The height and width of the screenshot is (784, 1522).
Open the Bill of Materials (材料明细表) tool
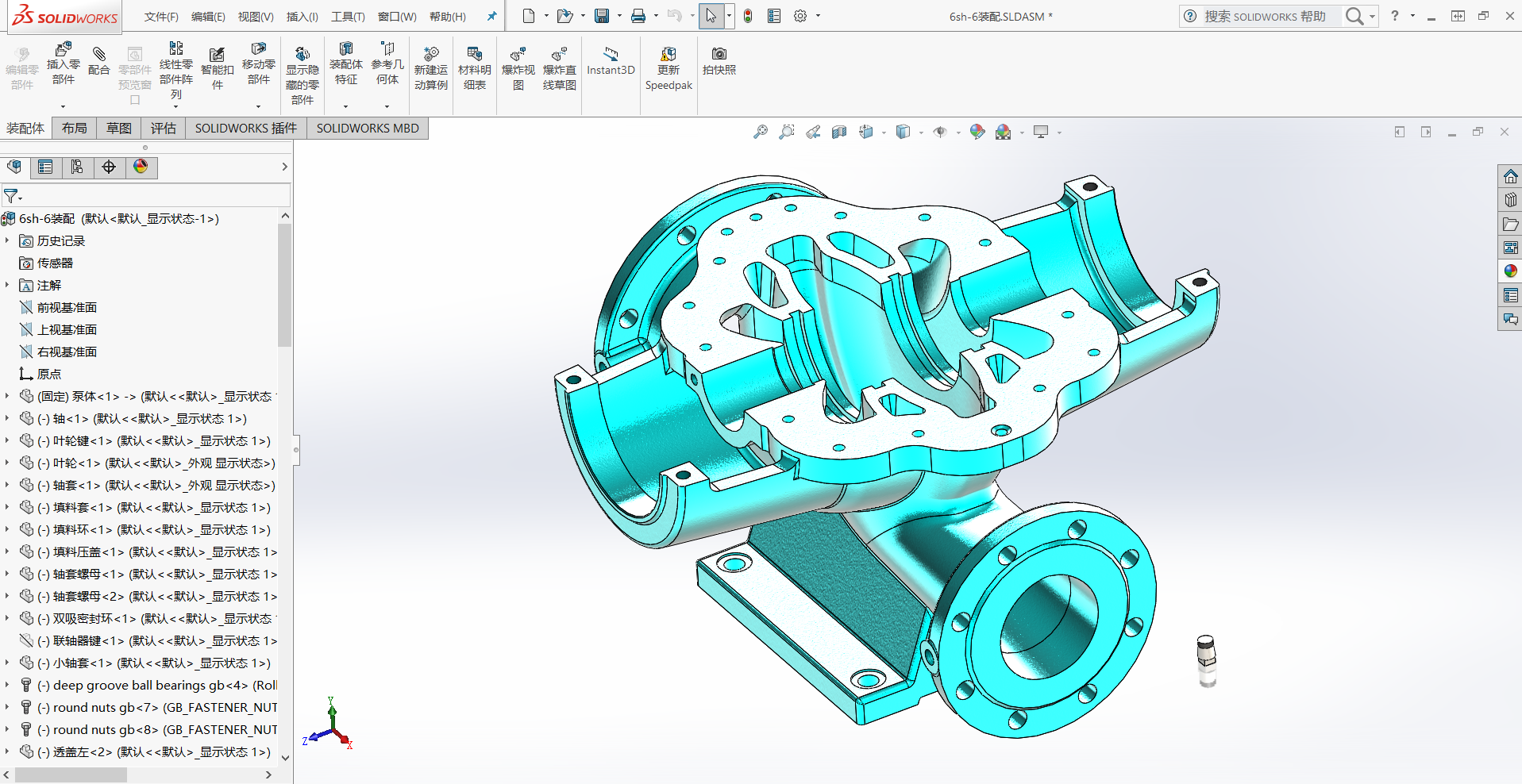475,68
